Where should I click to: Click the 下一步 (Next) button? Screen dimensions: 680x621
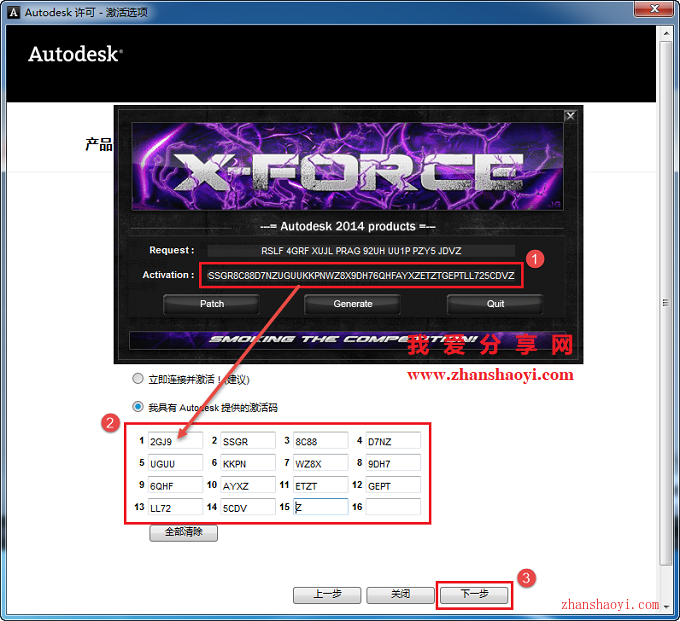click(474, 595)
